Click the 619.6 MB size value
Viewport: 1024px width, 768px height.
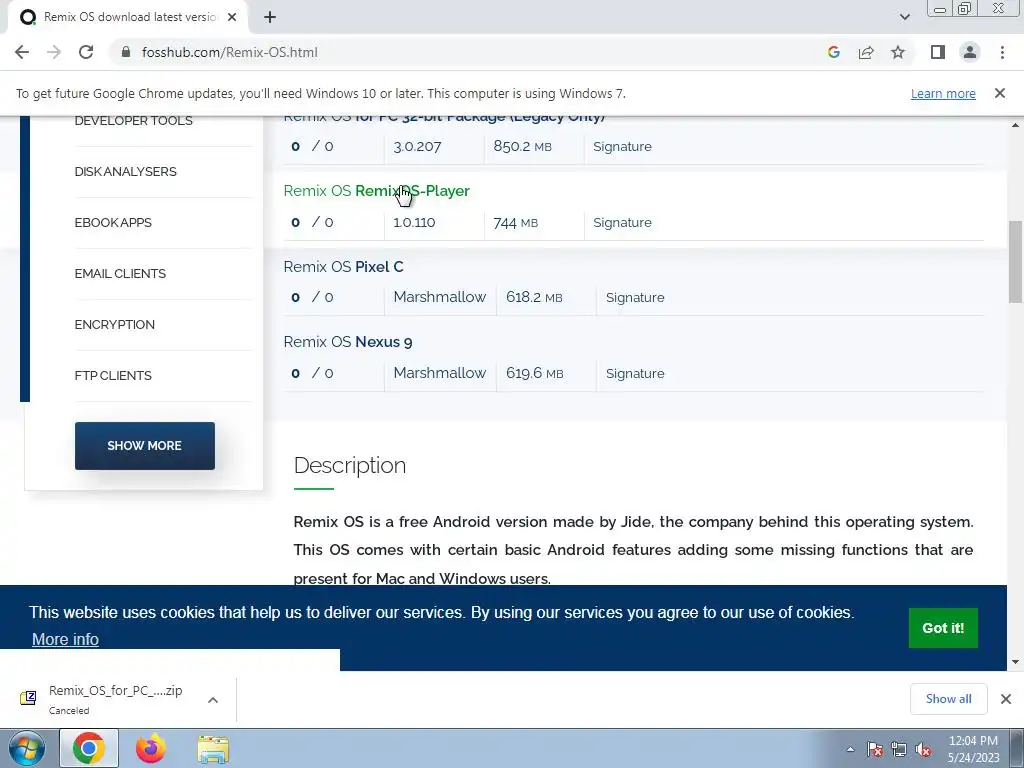pyautogui.click(x=534, y=373)
